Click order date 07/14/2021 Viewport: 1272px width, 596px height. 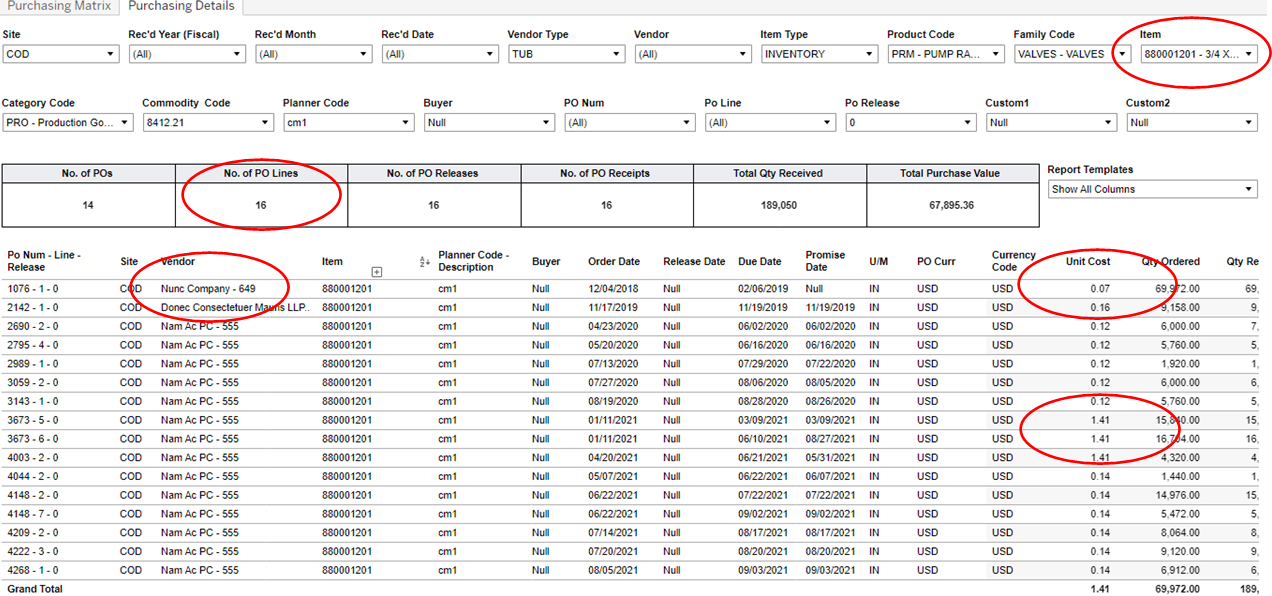(x=613, y=532)
